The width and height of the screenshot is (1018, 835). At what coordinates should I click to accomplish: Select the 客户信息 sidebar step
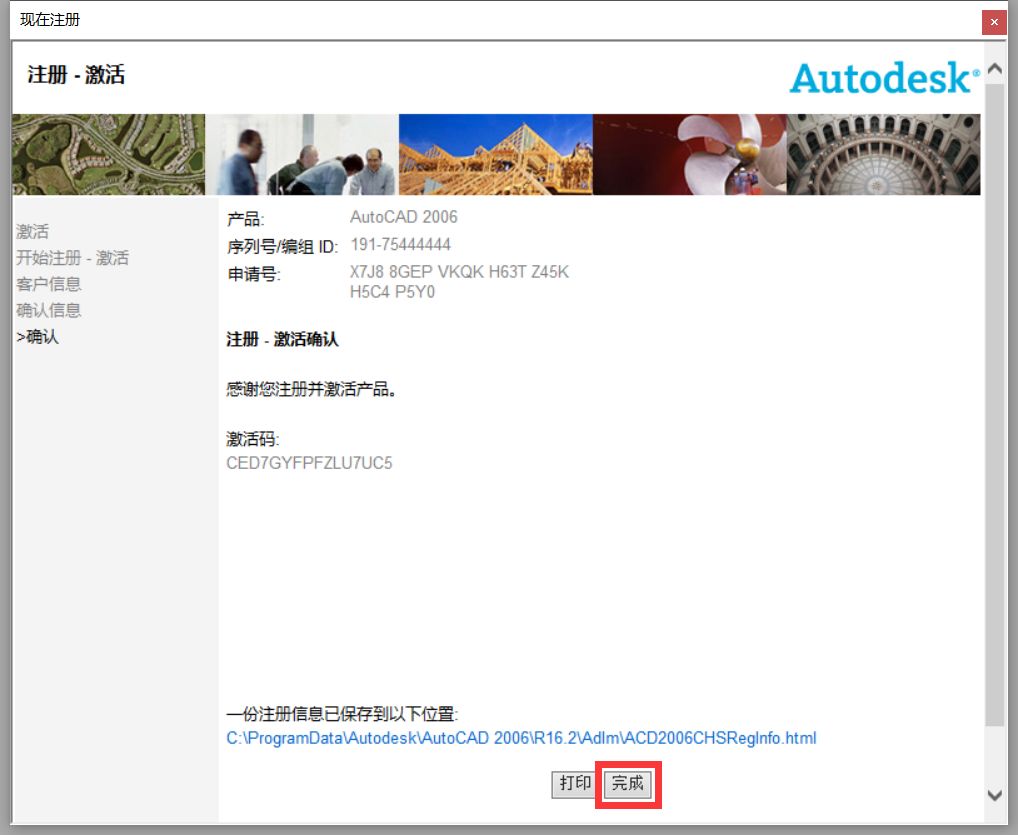tap(49, 284)
